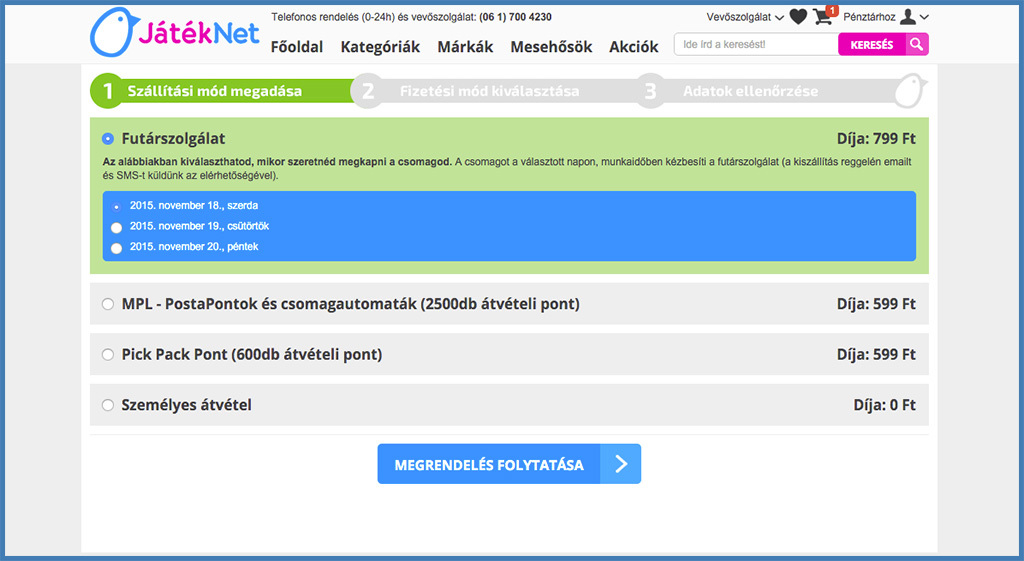The height and width of the screenshot is (561, 1024).
Task: Open the shopping cart icon
Action: click(x=823, y=16)
